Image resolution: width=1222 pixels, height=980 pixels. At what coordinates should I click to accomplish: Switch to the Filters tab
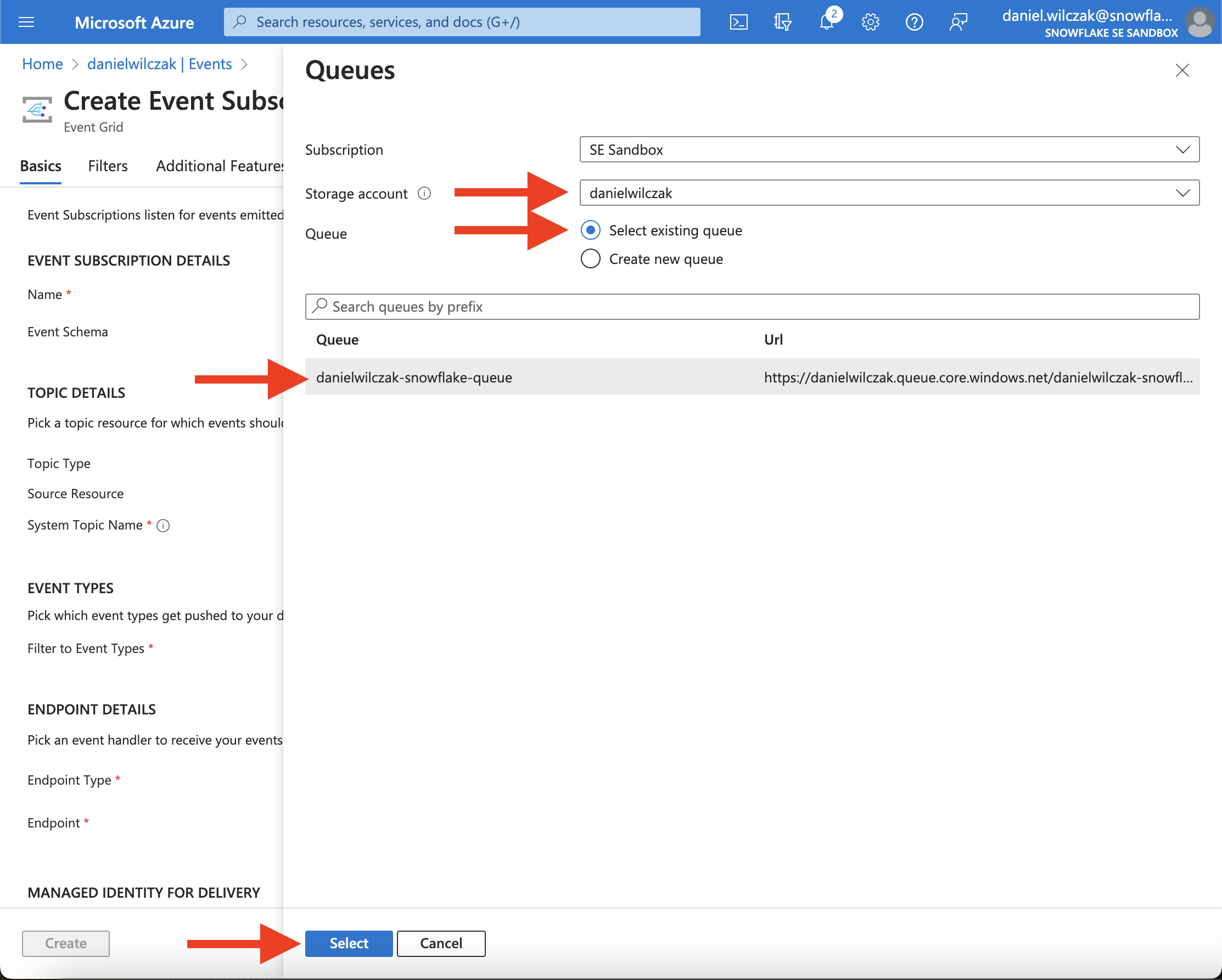pyautogui.click(x=108, y=166)
